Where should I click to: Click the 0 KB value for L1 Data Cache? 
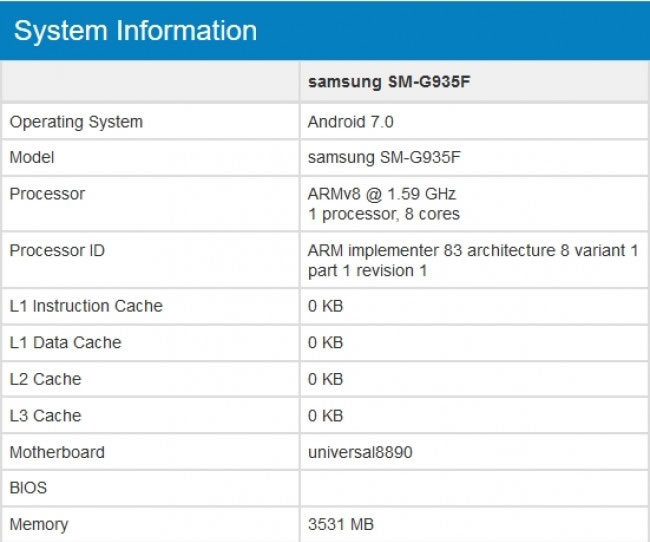tap(326, 343)
